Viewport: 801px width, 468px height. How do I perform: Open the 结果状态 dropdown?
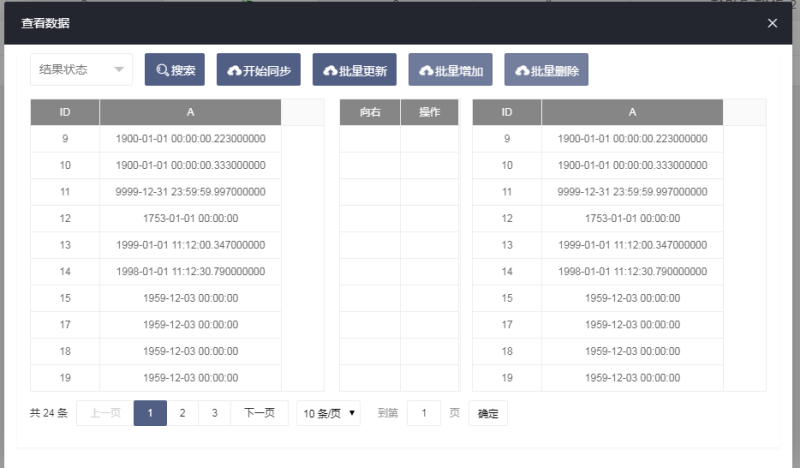(x=81, y=70)
